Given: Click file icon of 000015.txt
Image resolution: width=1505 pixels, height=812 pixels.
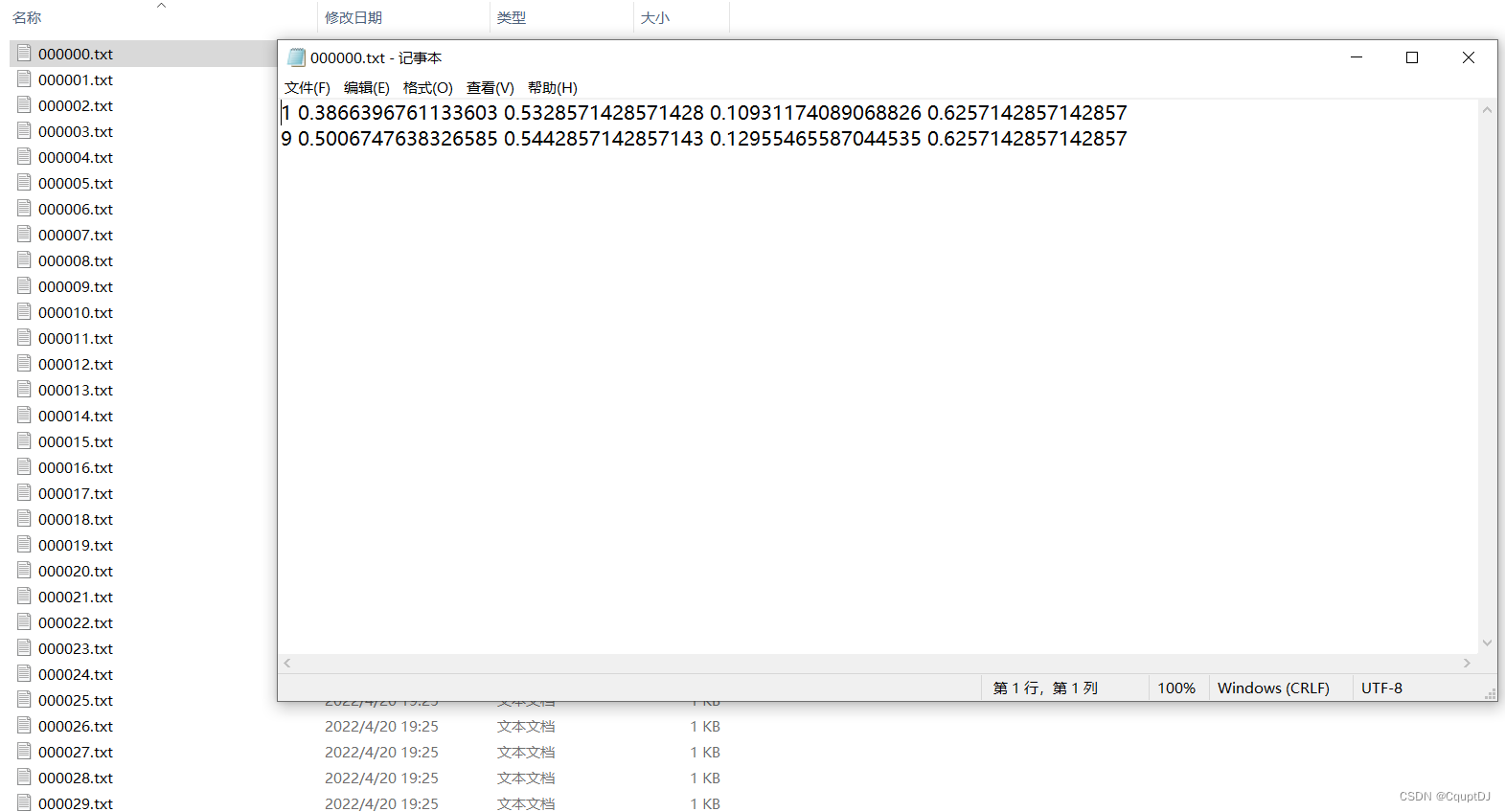Looking at the screenshot, I should click(x=24, y=441).
